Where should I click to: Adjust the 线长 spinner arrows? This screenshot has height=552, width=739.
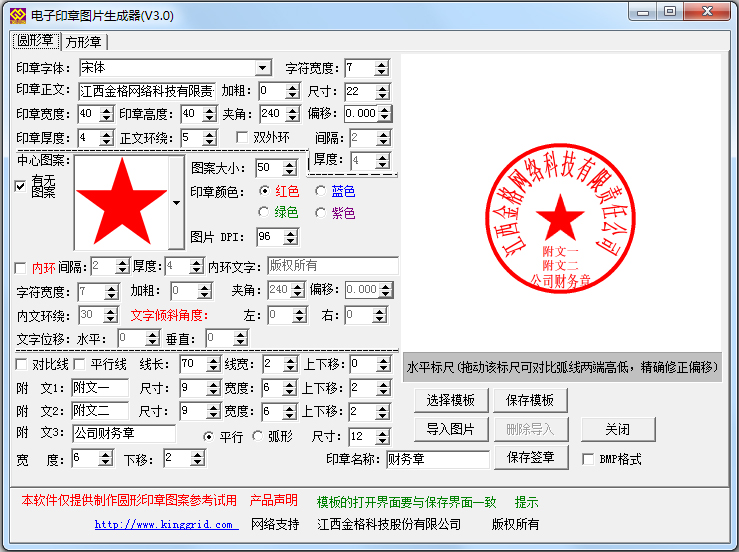pyautogui.click(x=213, y=364)
